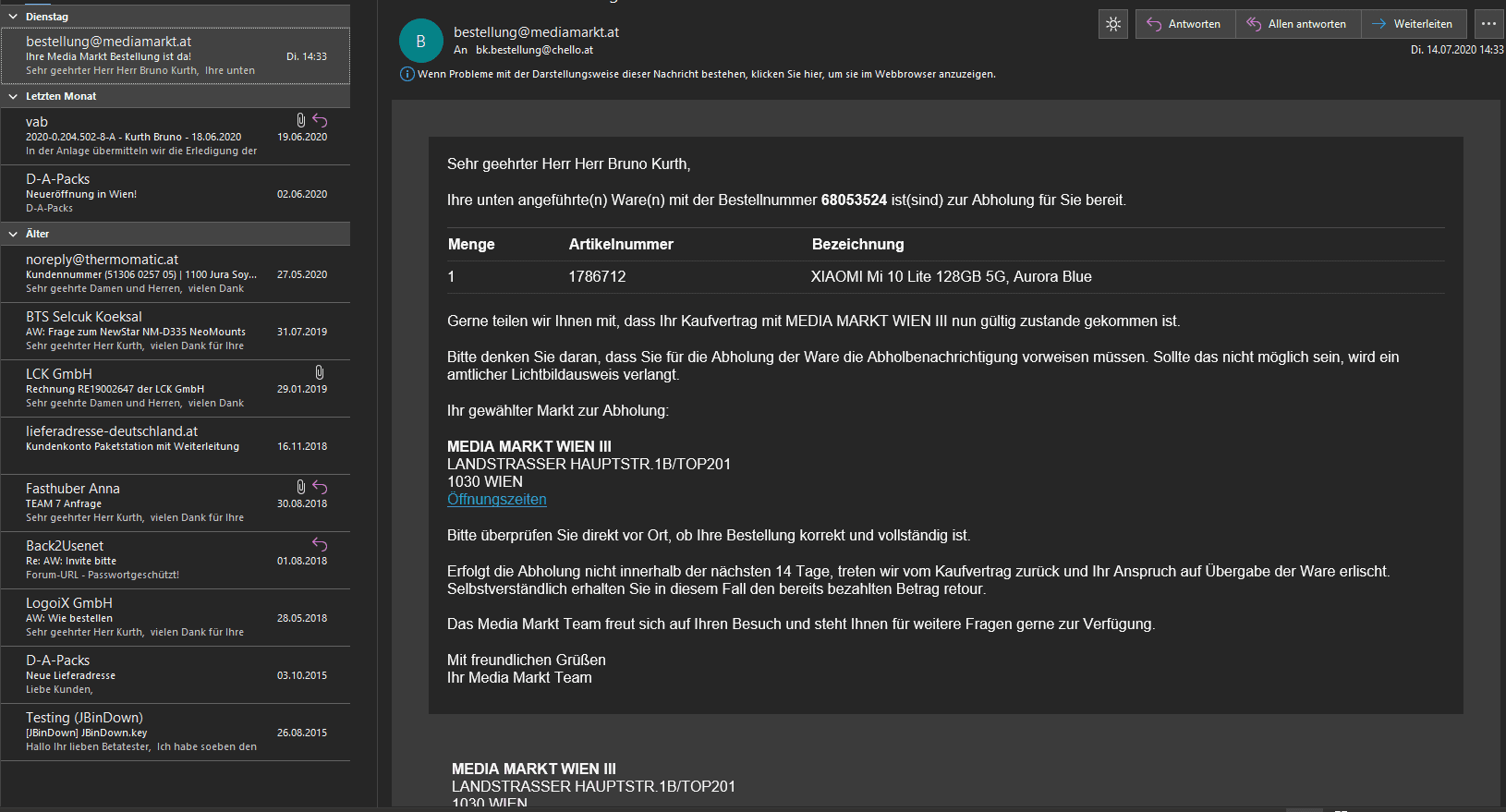Viewport: 1506px width, 812px height.
Task: Open more actions ellipsis menu
Action: pyautogui.click(x=1488, y=24)
